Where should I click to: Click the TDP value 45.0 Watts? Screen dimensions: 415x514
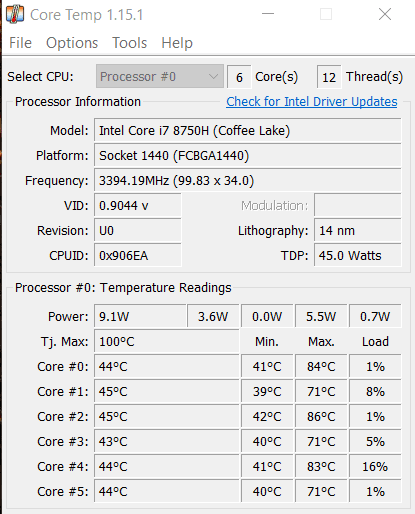pos(358,256)
